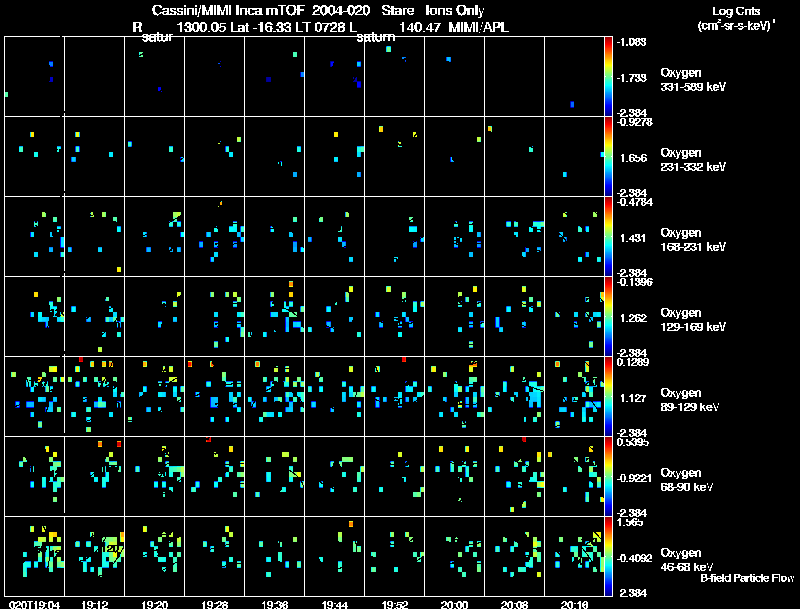The image size is (800, 609).
Task: Open the Oxygen 89-129 keV panel at 20:00
Action: click(454, 396)
